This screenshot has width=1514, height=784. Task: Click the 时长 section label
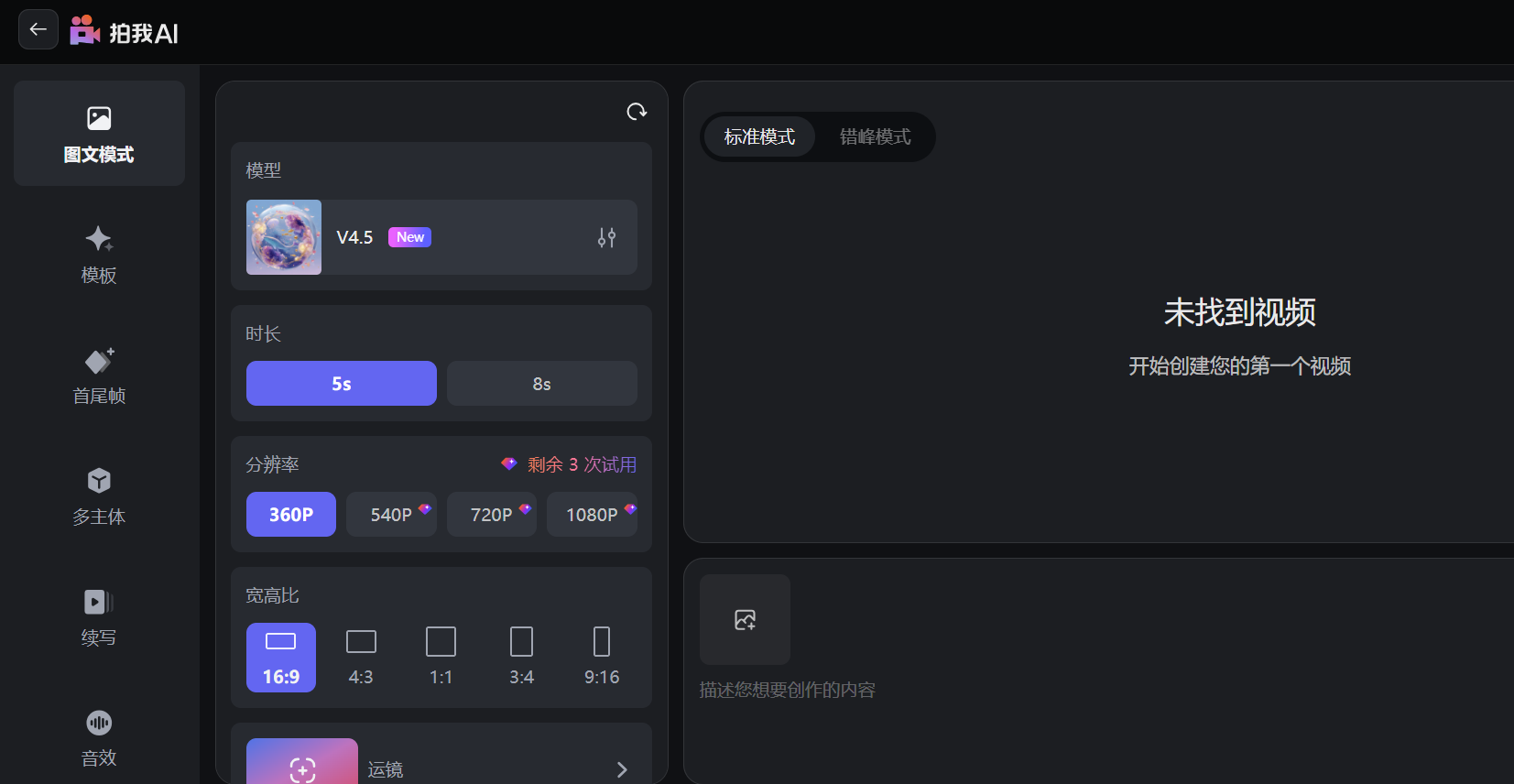point(264,333)
